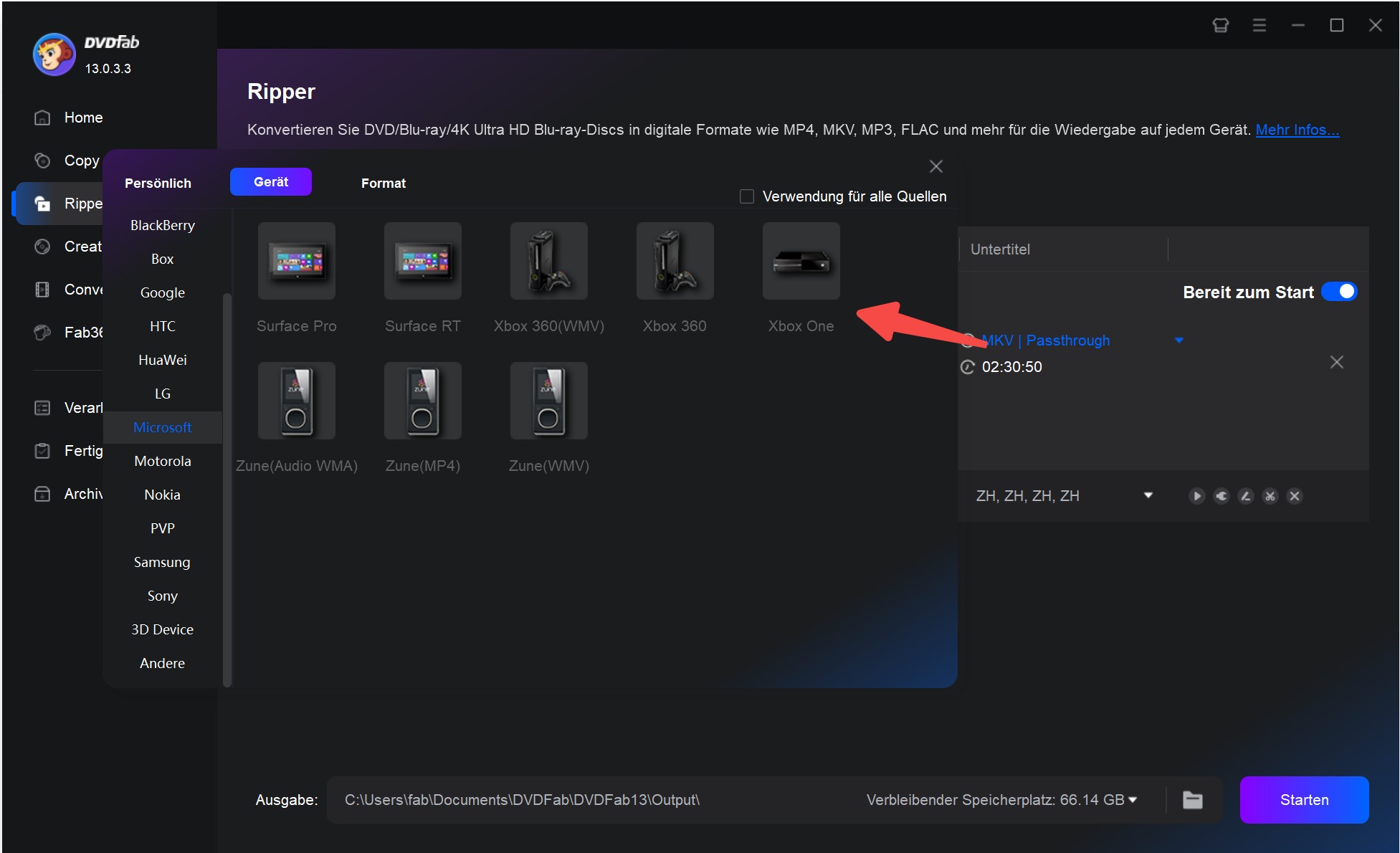The width and height of the screenshot is (1400, 853).
Task: Open the Archiv sidebar icon
Action: pyautogui.click(x=42, y=494)
